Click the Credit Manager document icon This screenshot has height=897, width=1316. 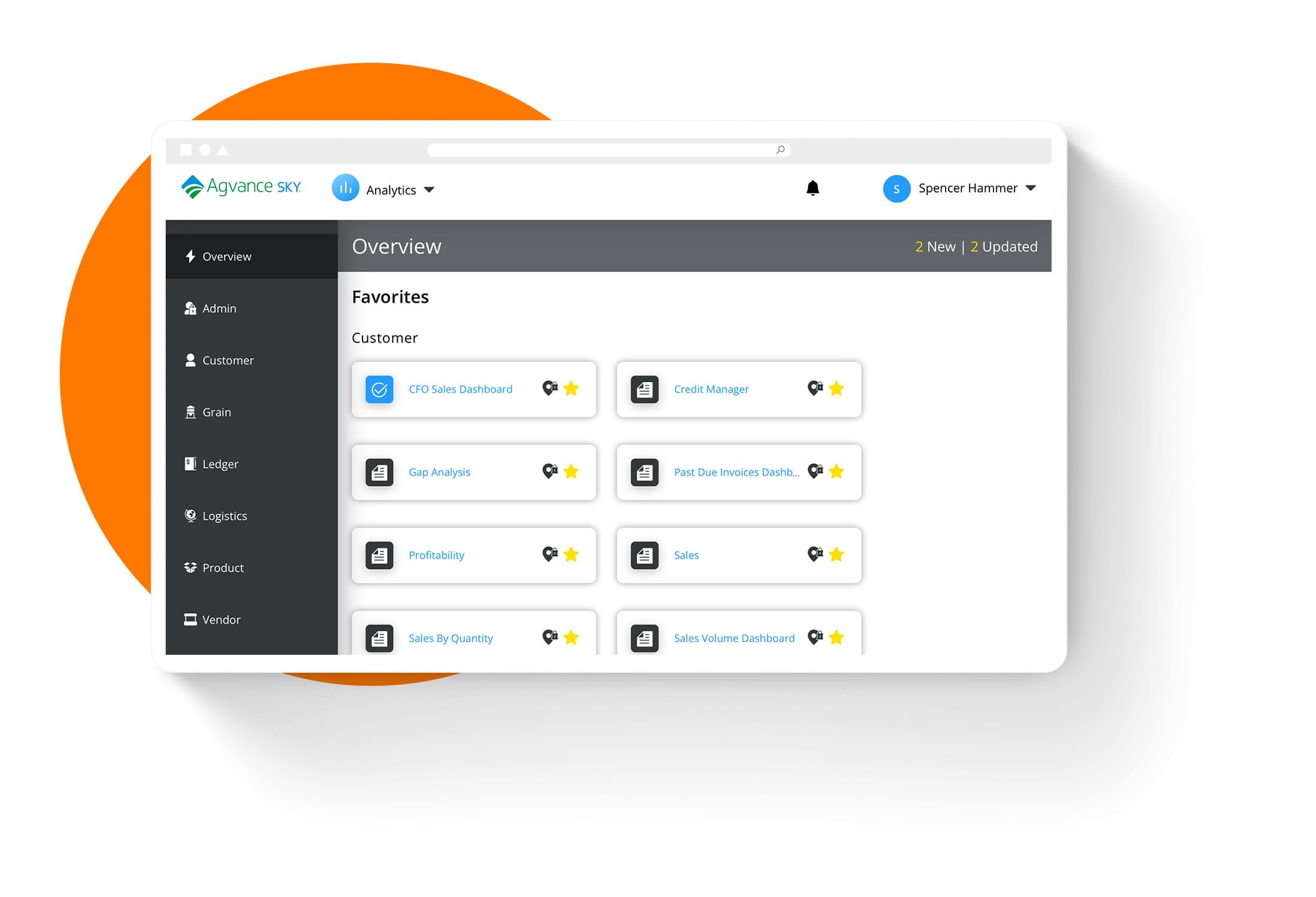pyautogui.click(x=644, y=390)
